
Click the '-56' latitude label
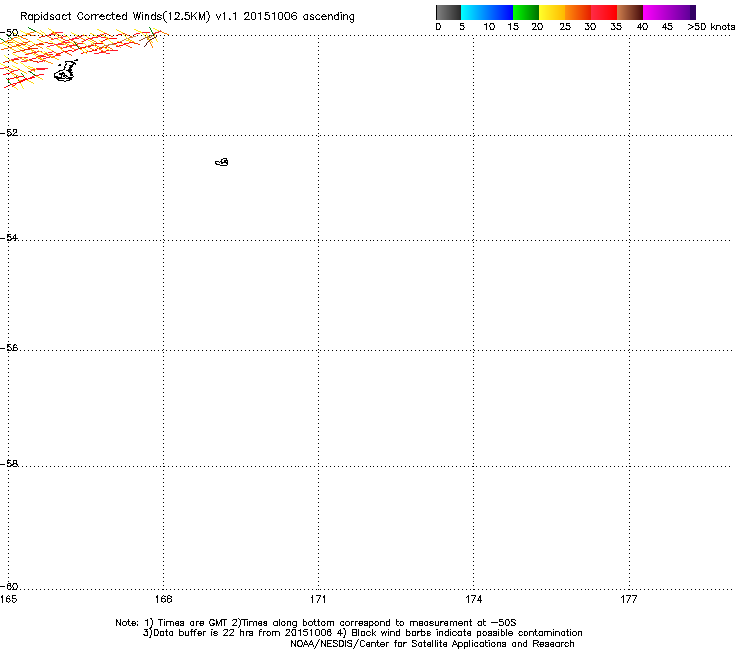point(9,347)
